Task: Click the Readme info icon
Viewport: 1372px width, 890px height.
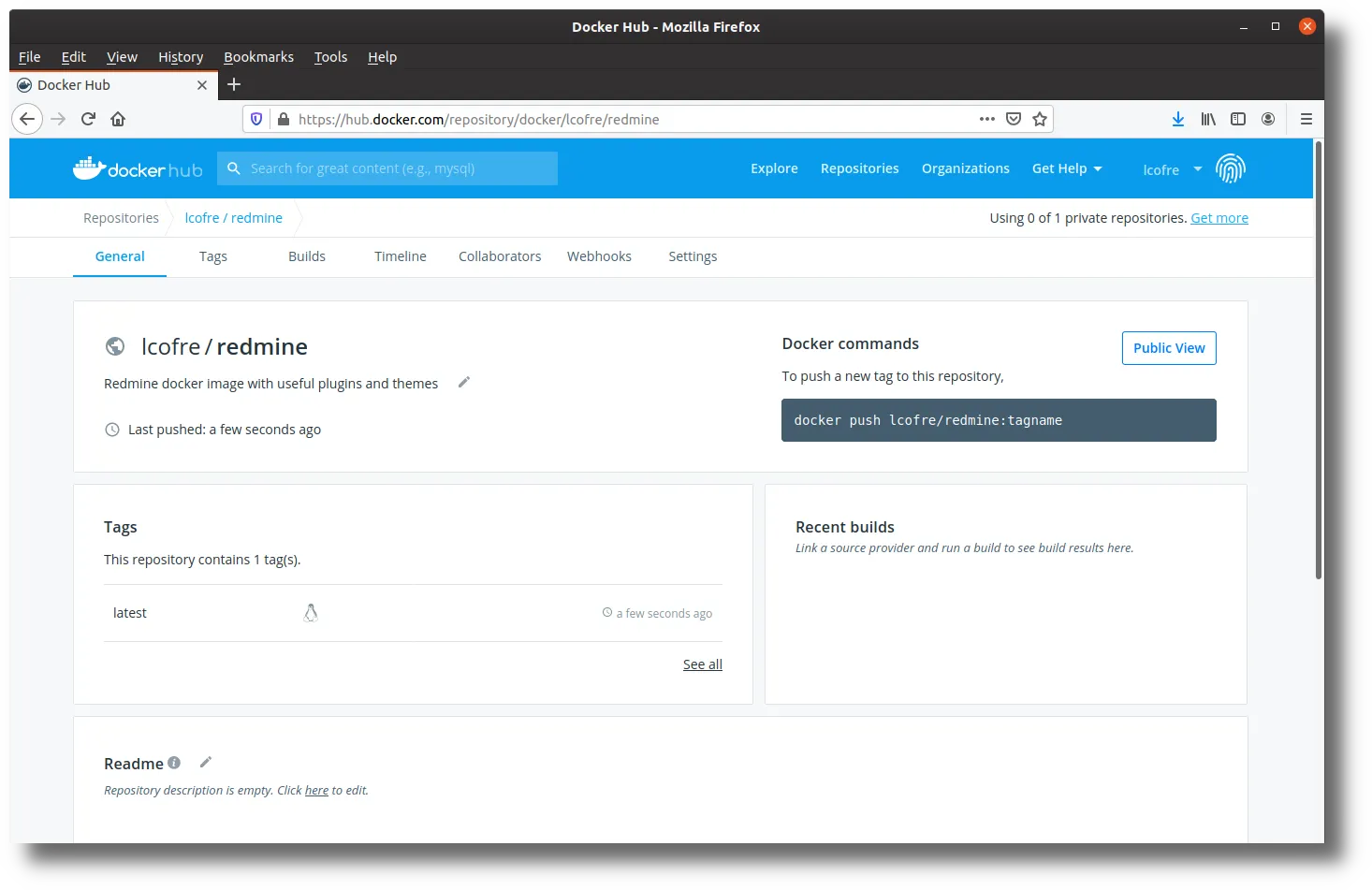Action: pyautogui.click(x=174, y=763)
